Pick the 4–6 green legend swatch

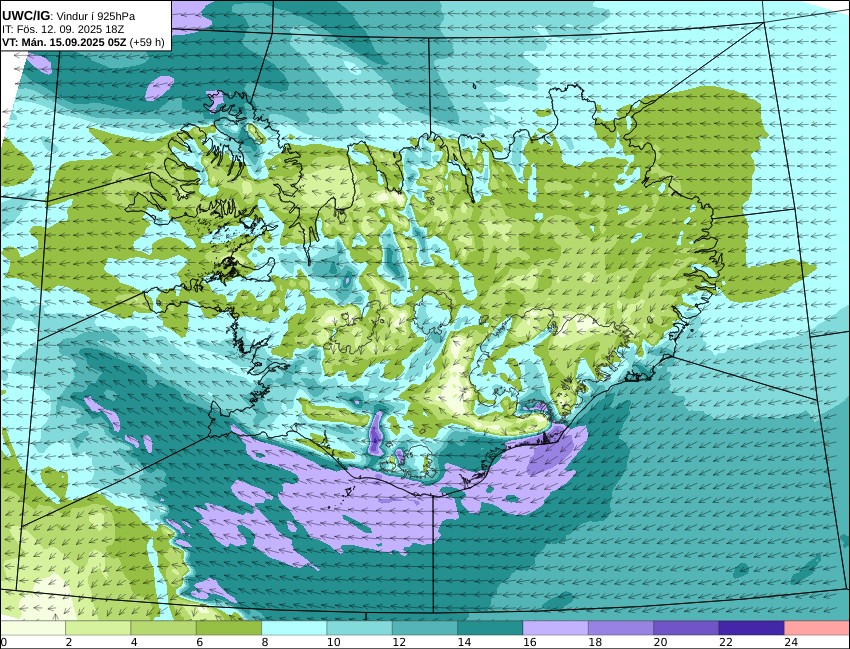[x=164, y=628]
